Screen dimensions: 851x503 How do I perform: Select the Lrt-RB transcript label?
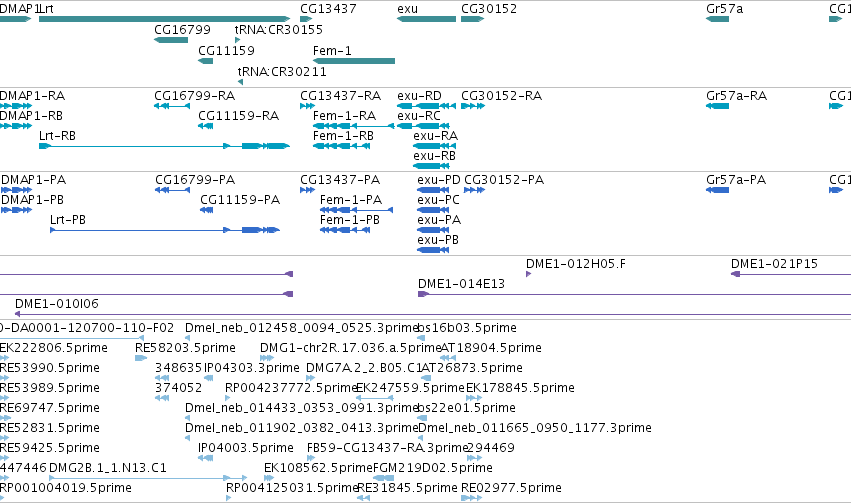pos(57,136)
